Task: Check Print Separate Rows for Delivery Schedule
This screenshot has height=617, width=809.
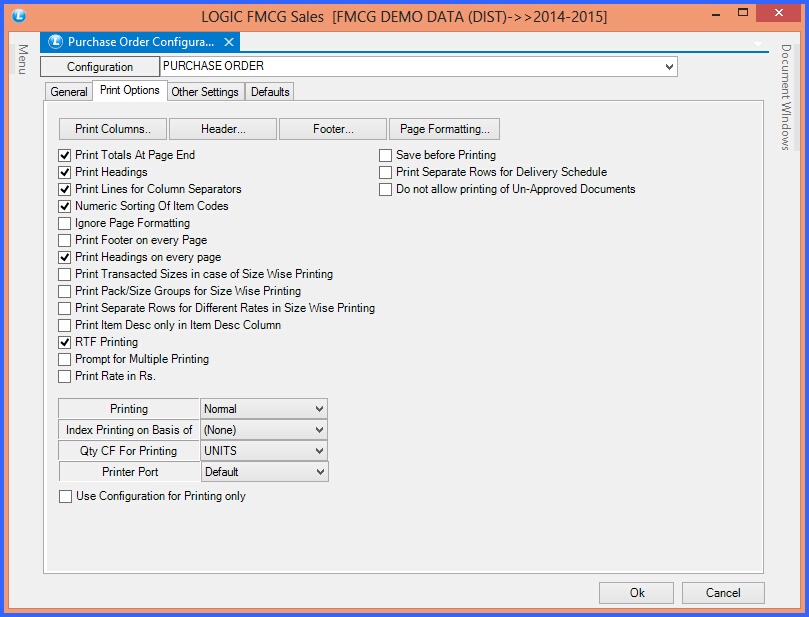Action: (385, 172)
